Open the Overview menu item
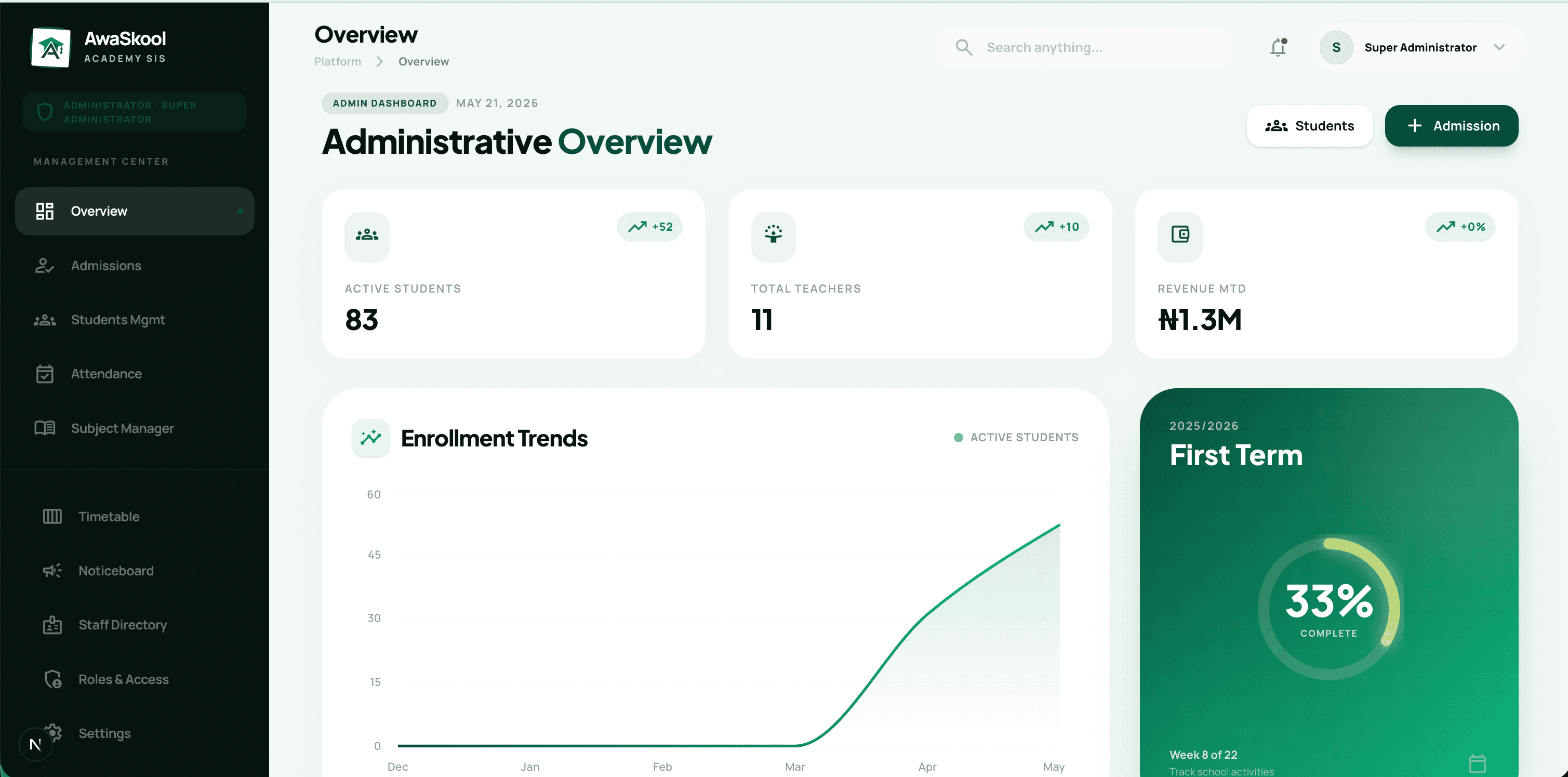This screenshot has height=777, width=1568. click(x=135, y=212)
